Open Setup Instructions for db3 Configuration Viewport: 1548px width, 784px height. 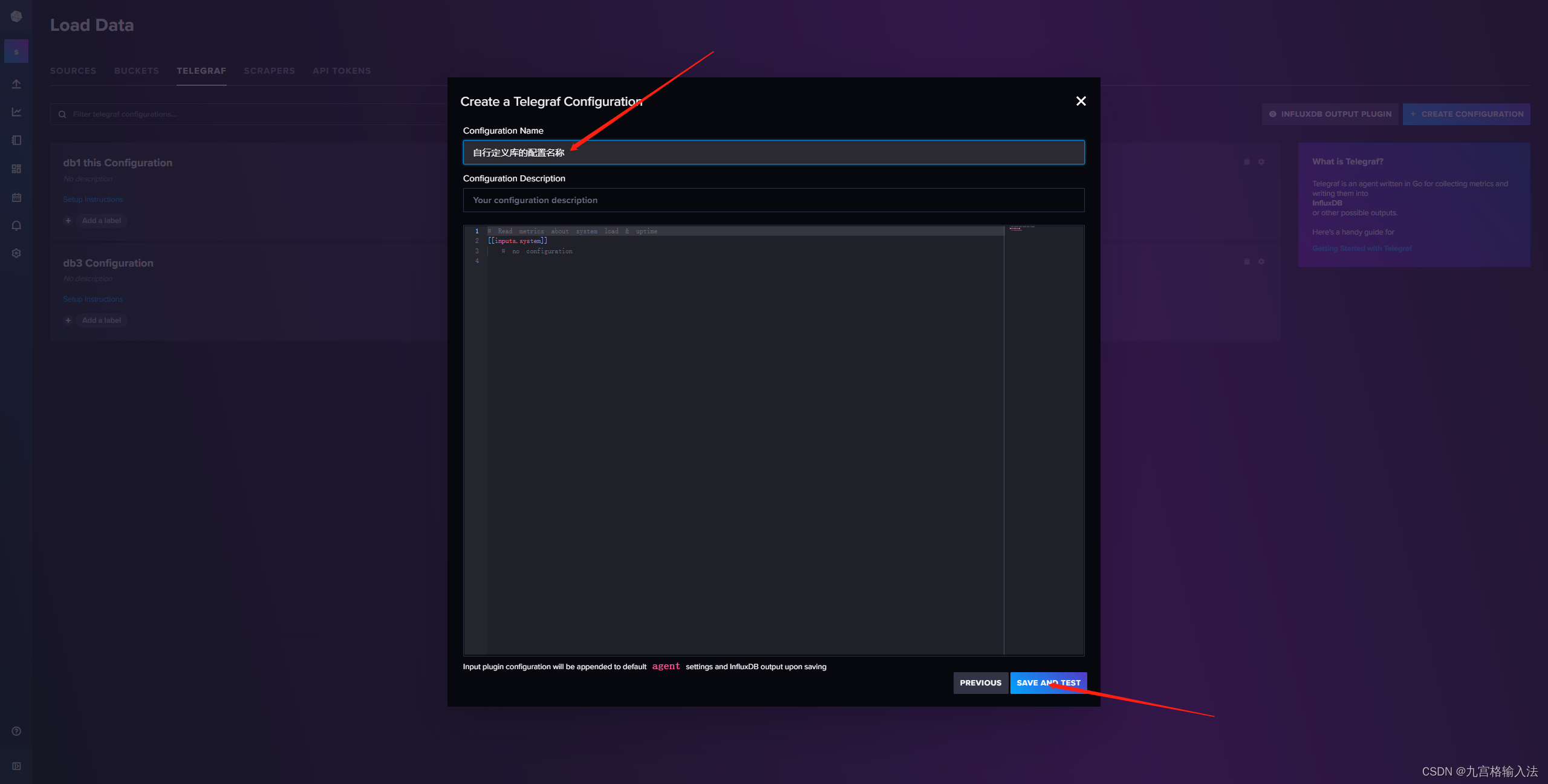[93, 299]
